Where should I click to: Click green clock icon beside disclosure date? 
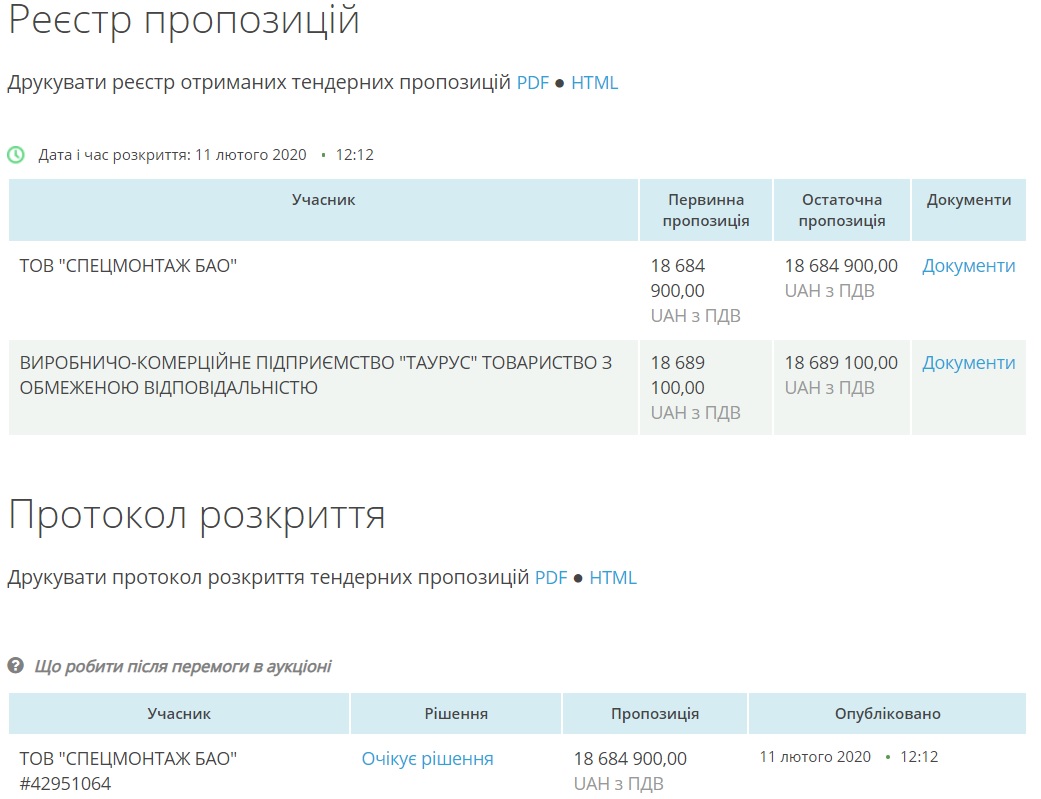(16, 155)
